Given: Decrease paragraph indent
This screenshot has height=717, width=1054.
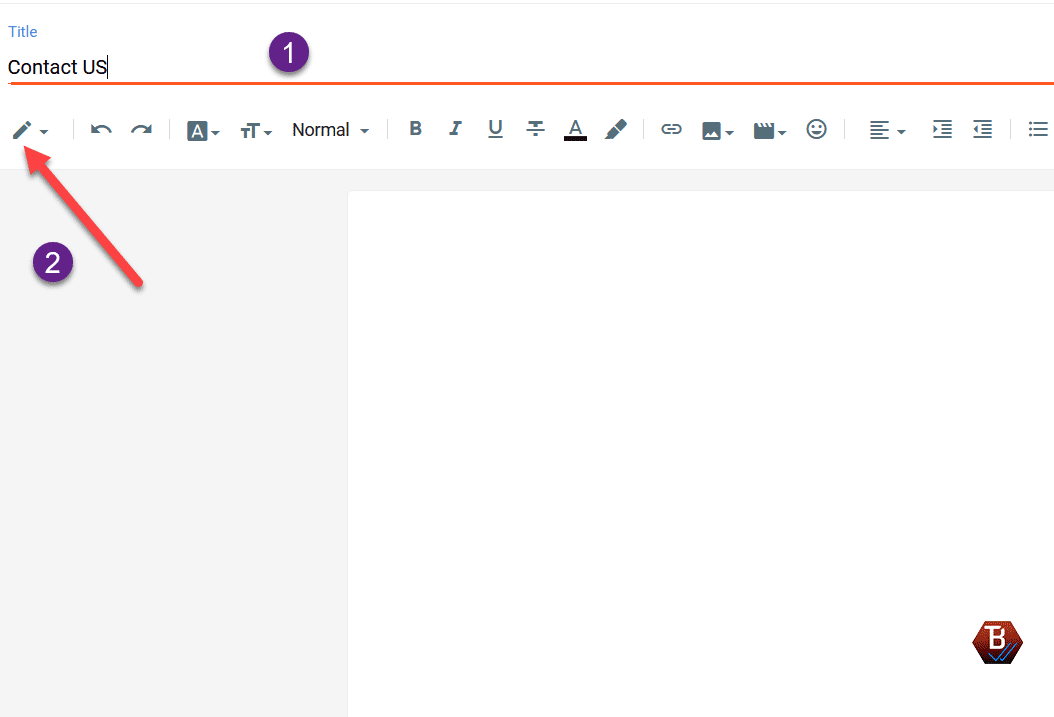Looking at the screenshot, I should [982, 129].
